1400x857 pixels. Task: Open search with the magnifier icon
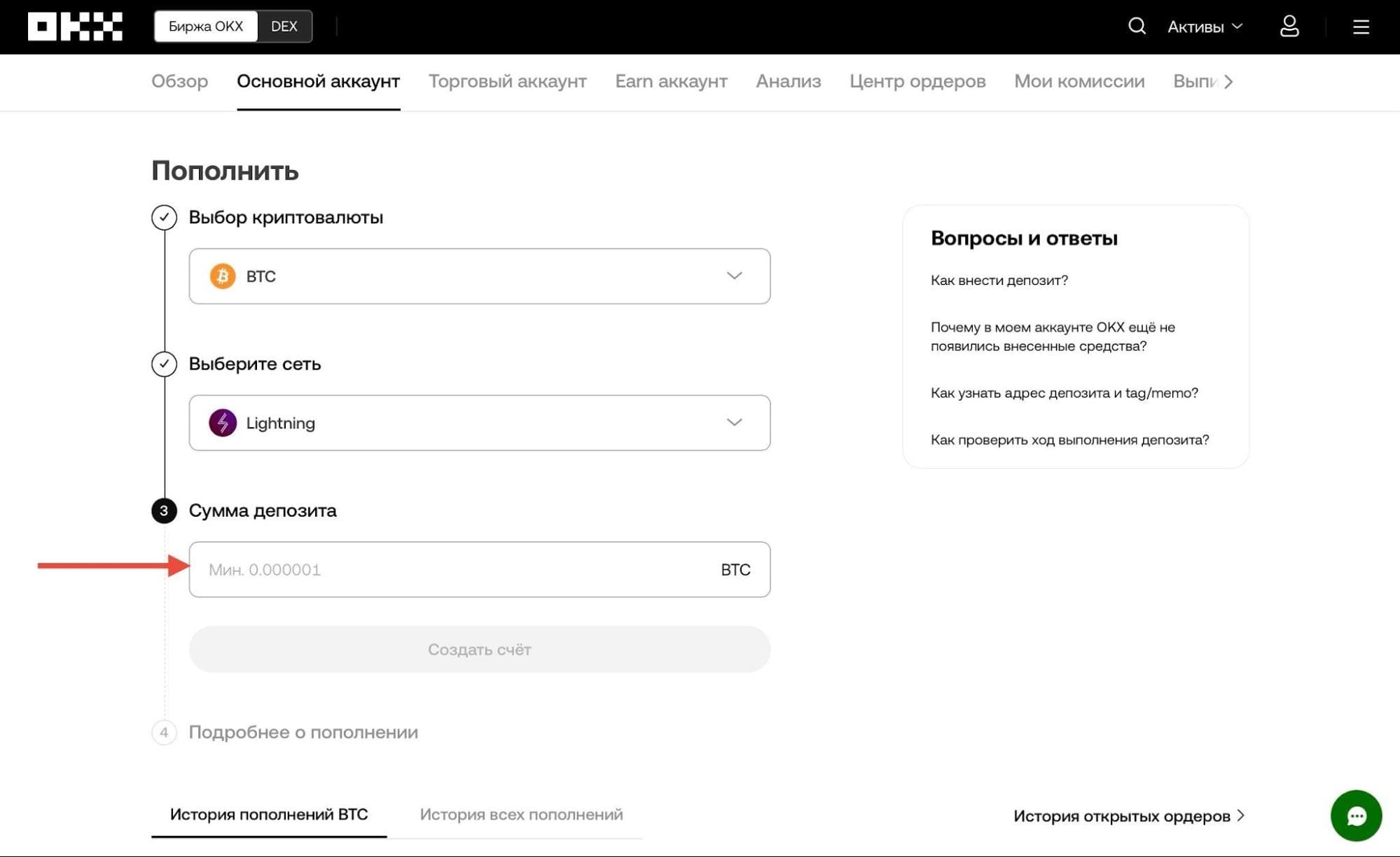pyautogui.click(x=1137, y=27)
